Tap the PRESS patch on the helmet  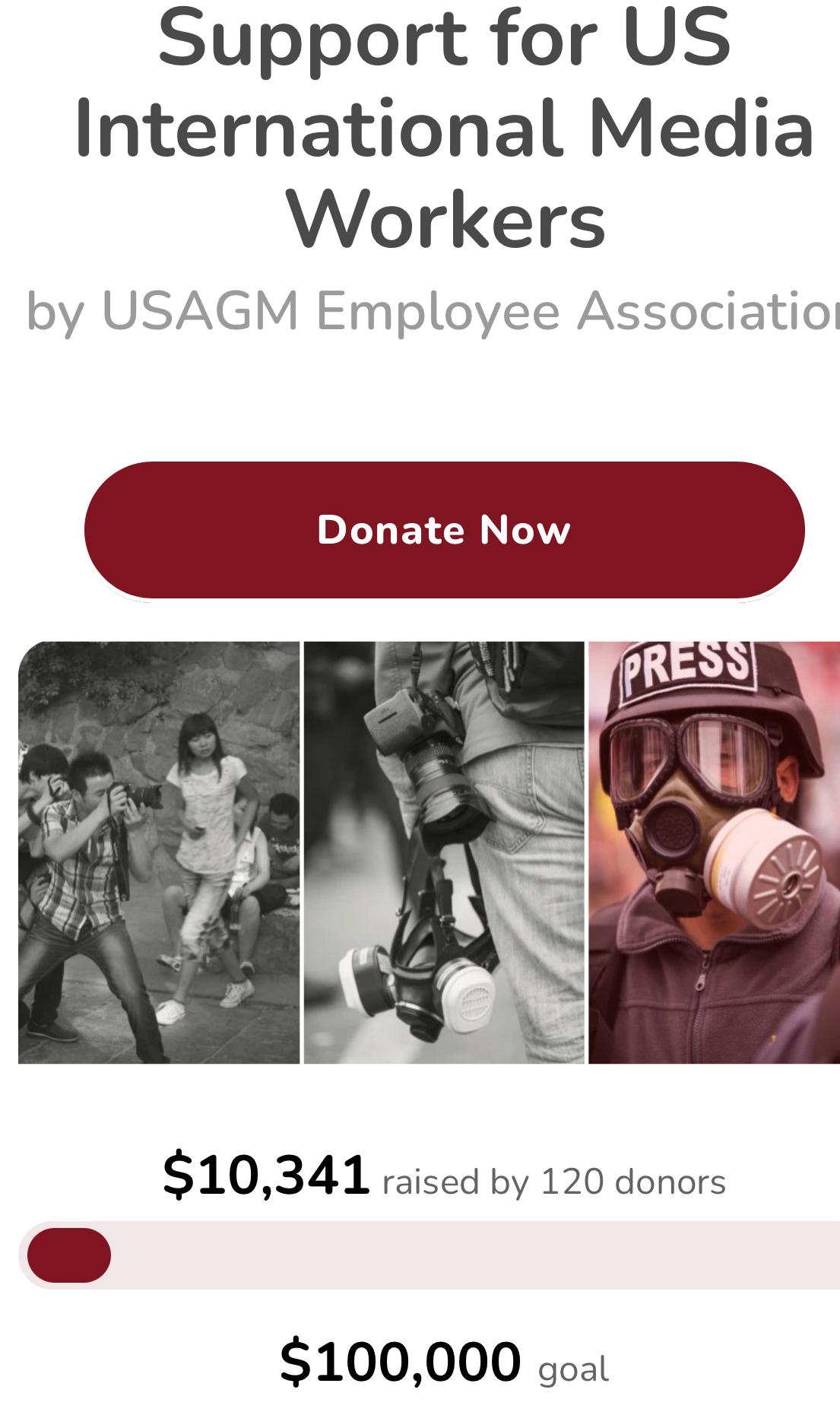687,669
